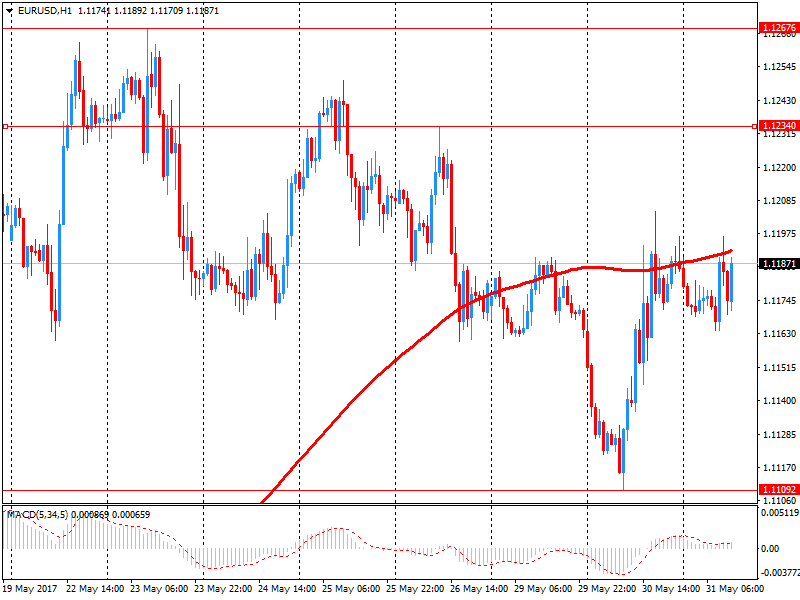Click the 1.12545 price scale value
Image resolution: width=800 pixels, height=600 pixels.
click(x=779, y=67)
